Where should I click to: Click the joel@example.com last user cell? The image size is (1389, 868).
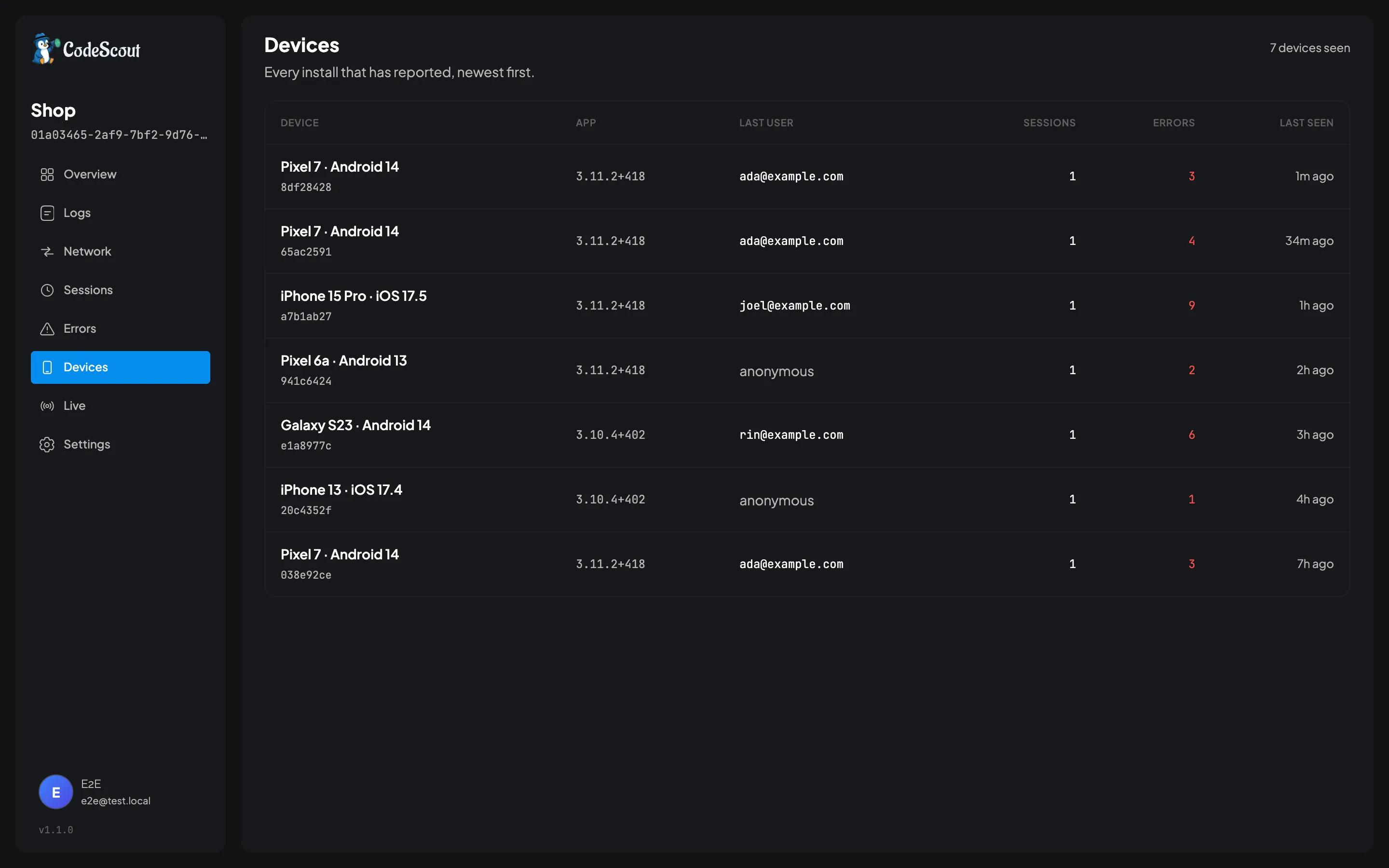coord(794,305)
